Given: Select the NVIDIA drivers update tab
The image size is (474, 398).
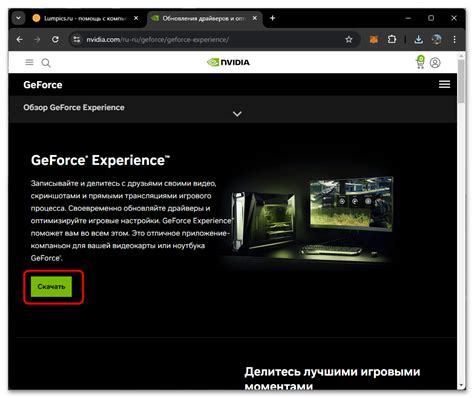Looking at the screenshot, I should (x=204, y=18).
